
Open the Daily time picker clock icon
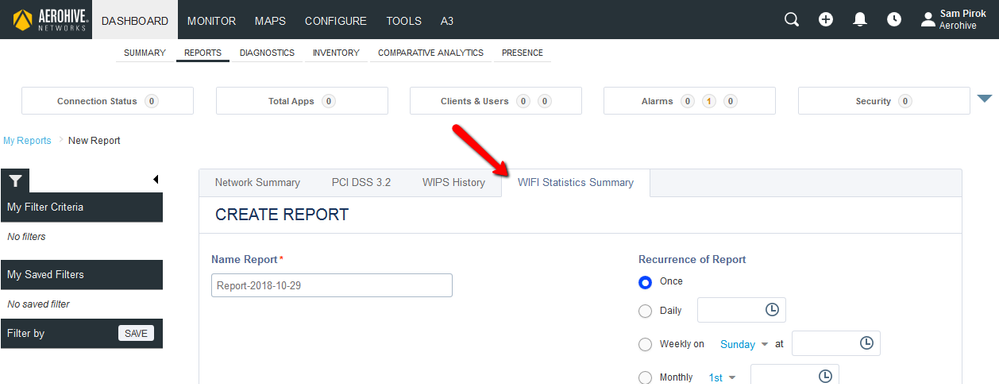(772, 309)
